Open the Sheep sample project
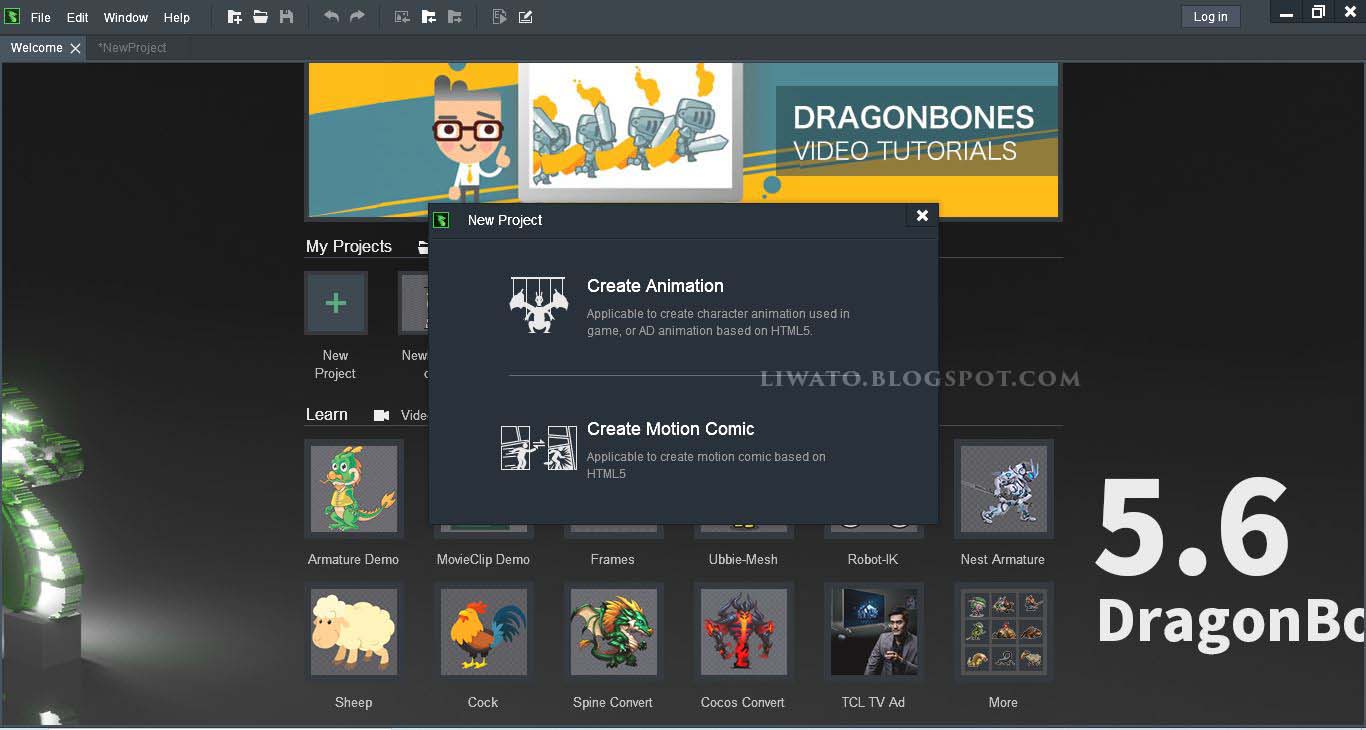Viewport: 1366px width, 730px height. pyautogui.click(x=353, y=632)
